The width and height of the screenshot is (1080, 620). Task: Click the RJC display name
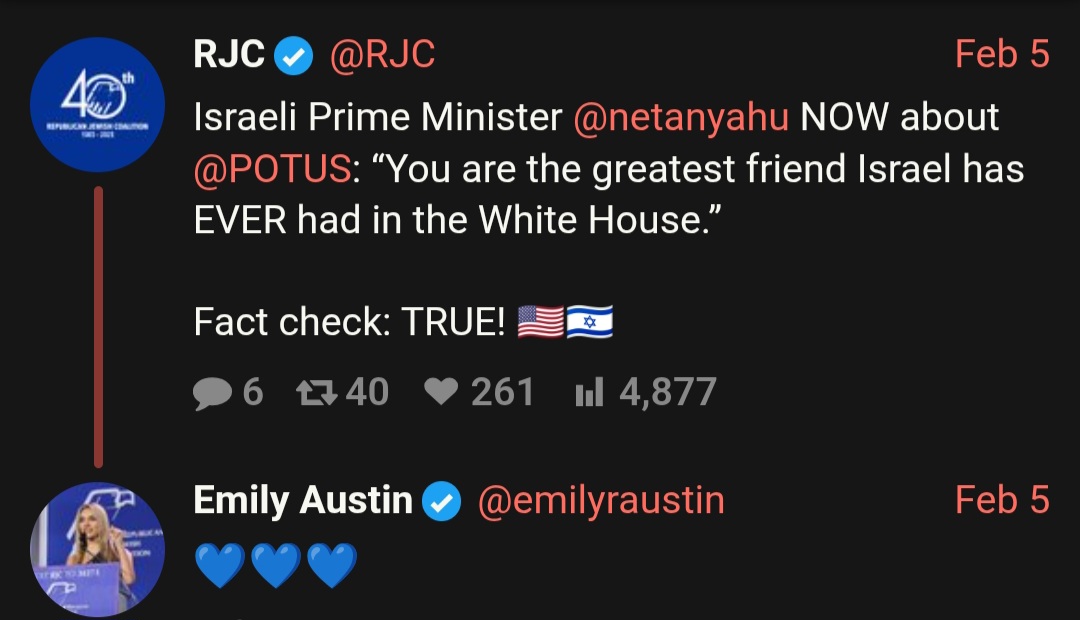click(229, 54)
